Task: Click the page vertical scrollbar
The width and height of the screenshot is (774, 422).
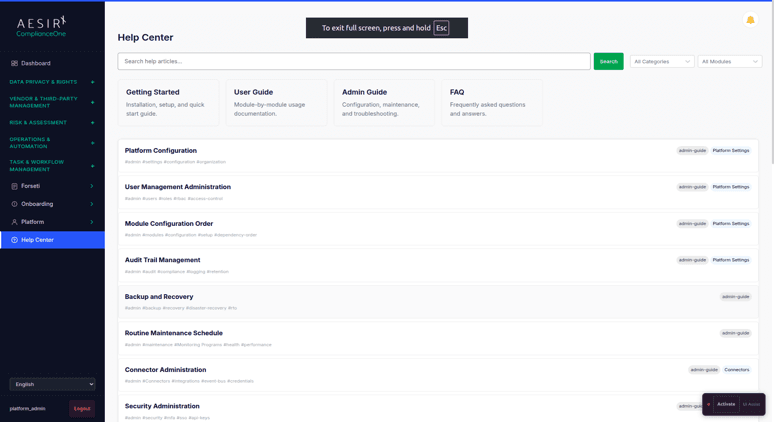Action: click(772, 84)
